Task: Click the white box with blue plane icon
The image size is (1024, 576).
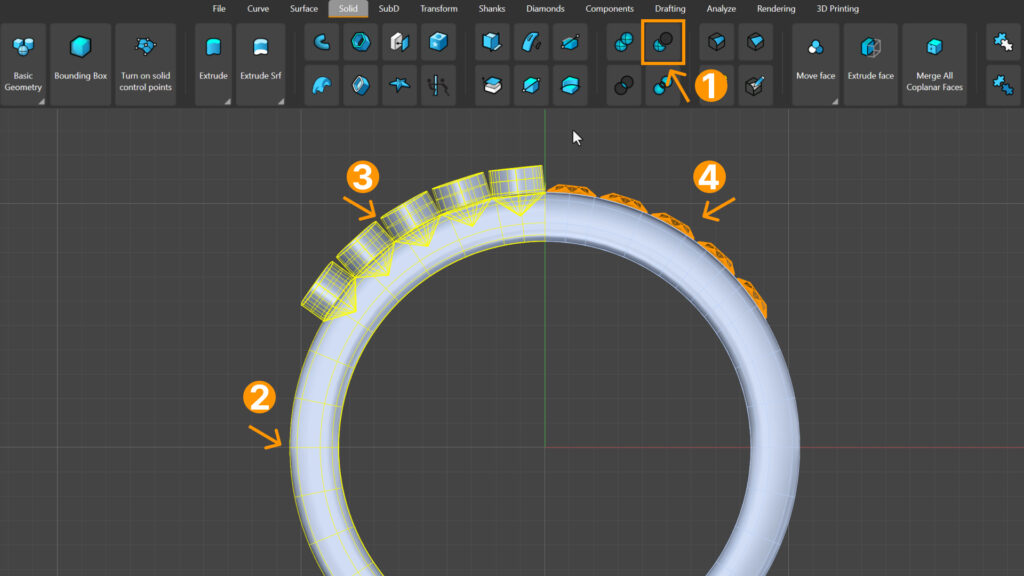Action: click(399, 42)
